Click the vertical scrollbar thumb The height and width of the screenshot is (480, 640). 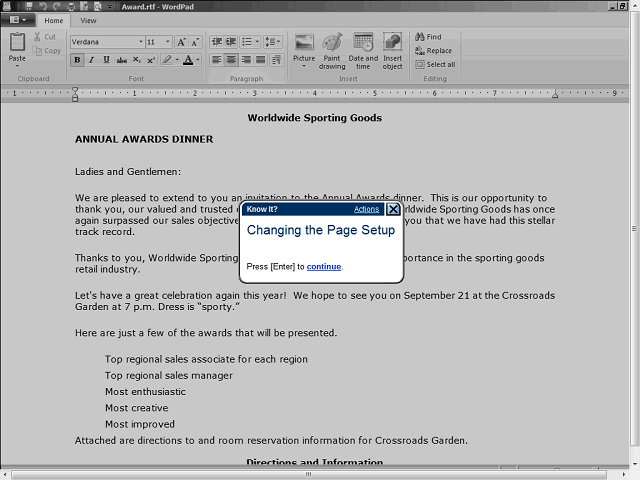tap(635, 229)
